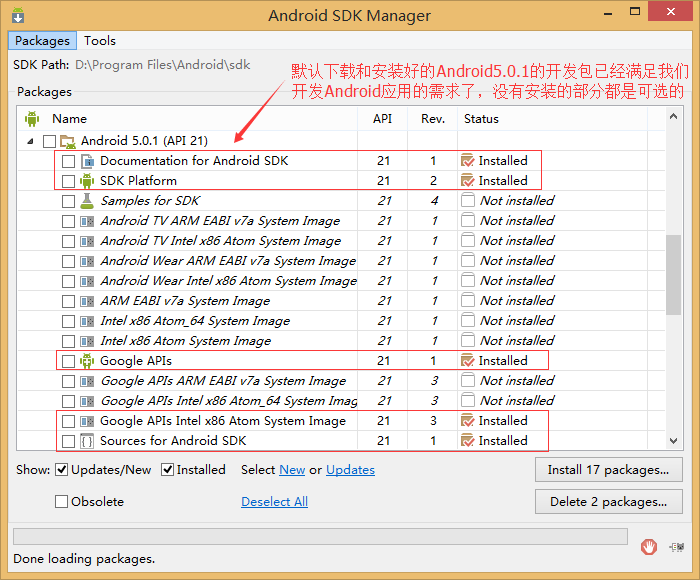Enable the Obsolete filter checkbox

coord(61,501)
